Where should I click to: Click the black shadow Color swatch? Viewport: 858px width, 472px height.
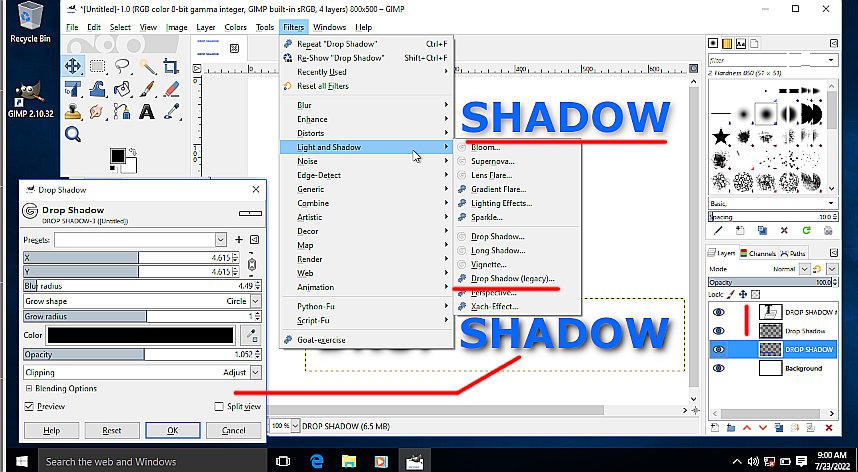pyautogui.click(x=141, y=335)
